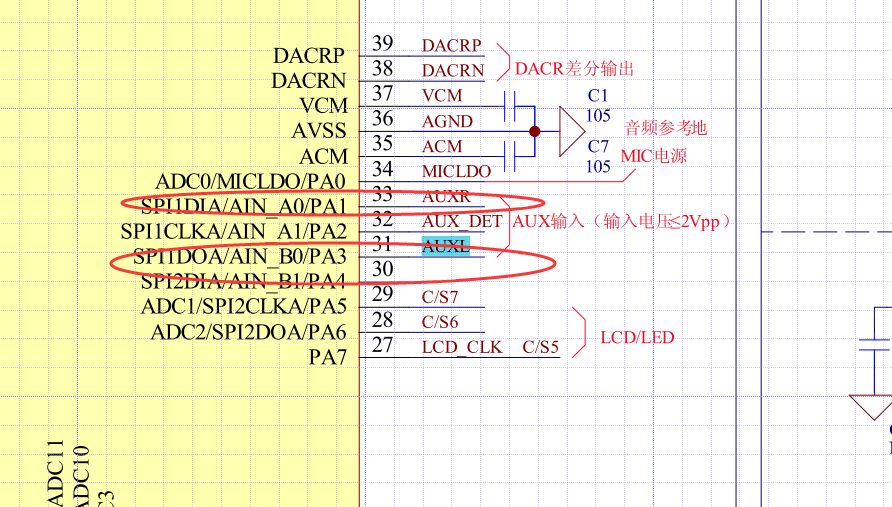Click the VCM pin name inside the chip

(x=323, y=106)
